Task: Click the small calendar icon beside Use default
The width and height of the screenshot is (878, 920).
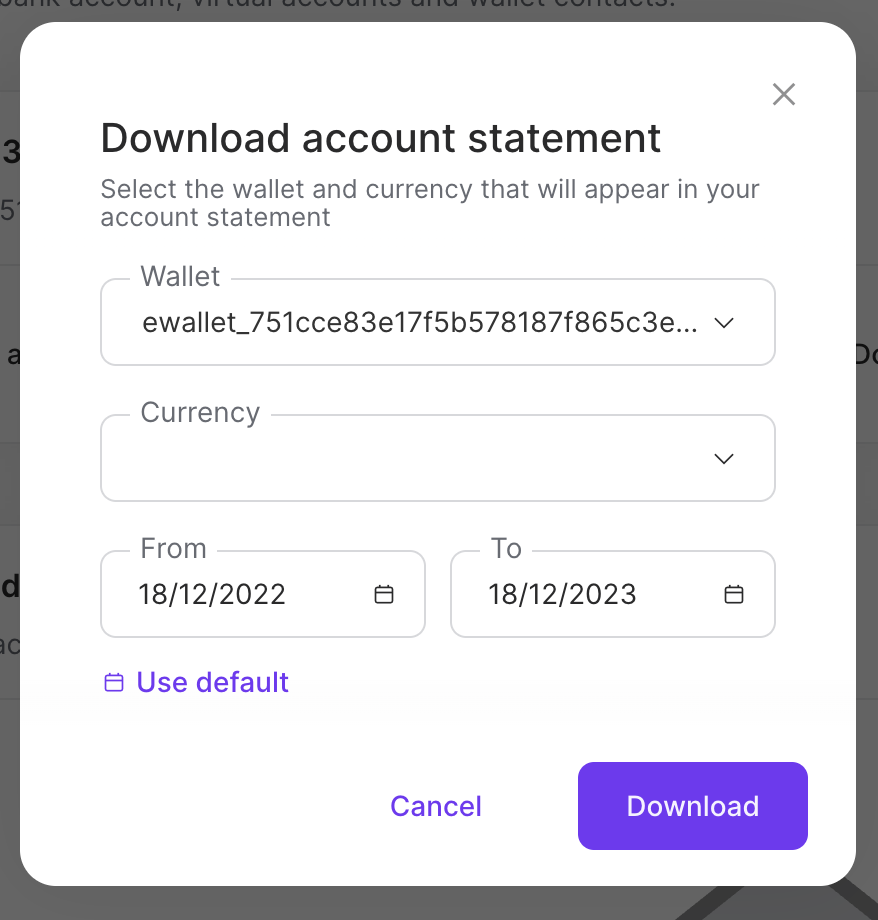Action: [113, 681]
